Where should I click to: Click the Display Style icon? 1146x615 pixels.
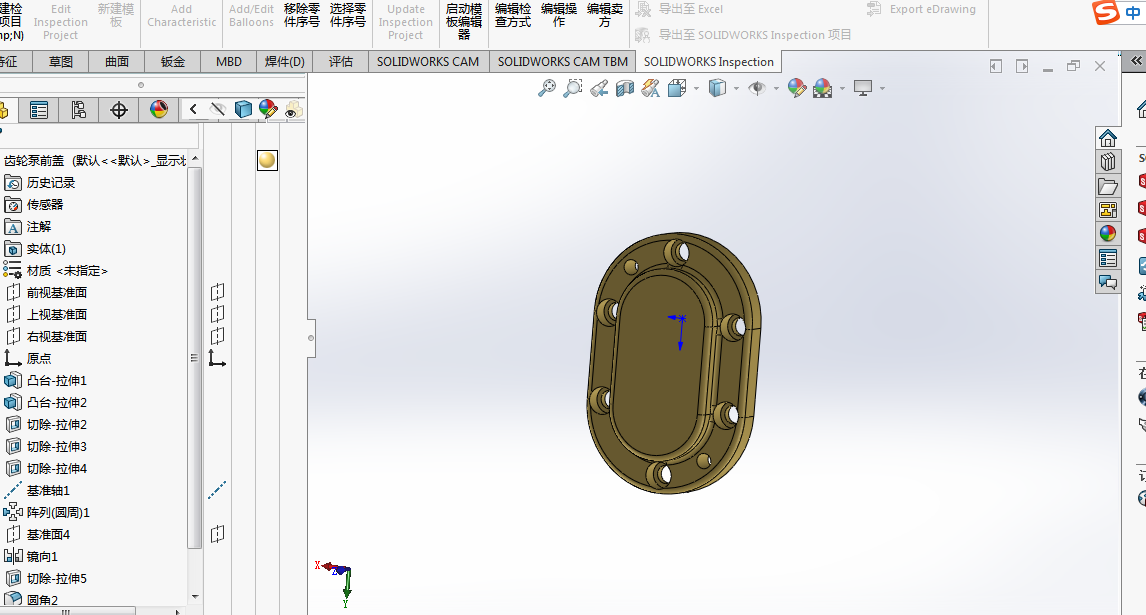(x=718, y=88)
